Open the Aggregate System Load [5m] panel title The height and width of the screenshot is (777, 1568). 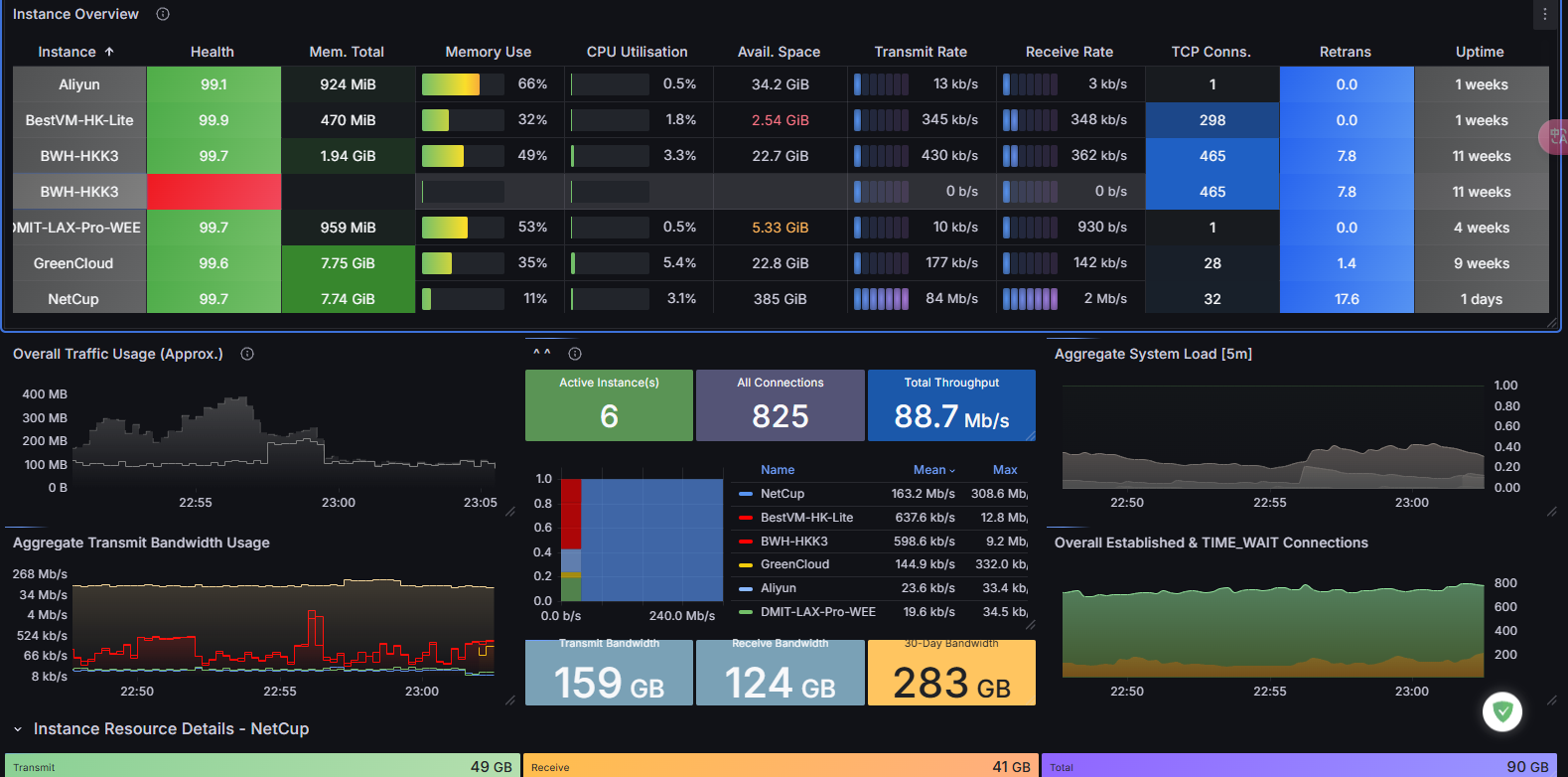(x=1153, y=354)
